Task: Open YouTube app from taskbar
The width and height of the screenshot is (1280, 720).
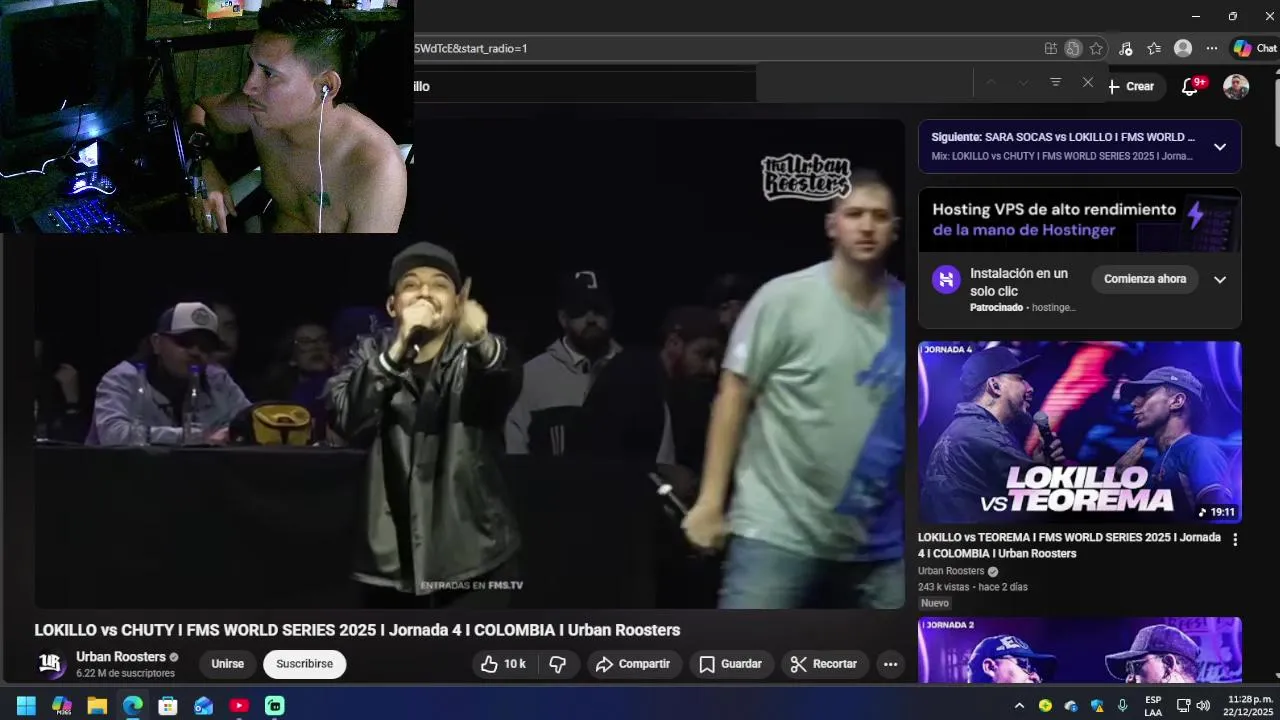Action: click(x=239, y=706)
